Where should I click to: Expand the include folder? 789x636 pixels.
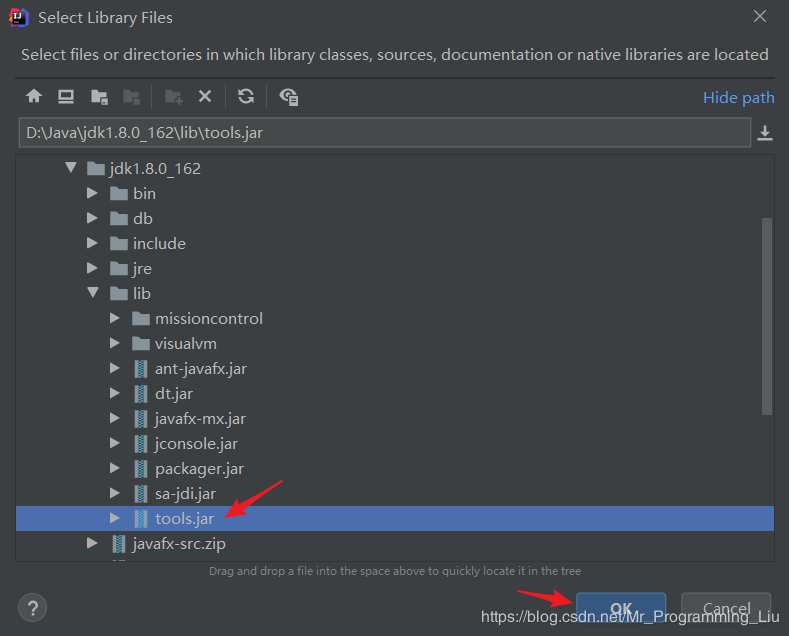click(x=92, y=243)
